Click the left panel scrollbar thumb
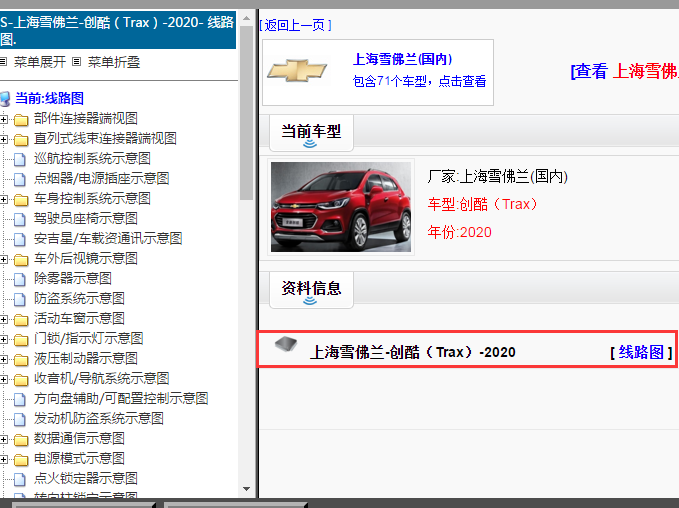The image size is (679, 508). [x=246, y=113]
